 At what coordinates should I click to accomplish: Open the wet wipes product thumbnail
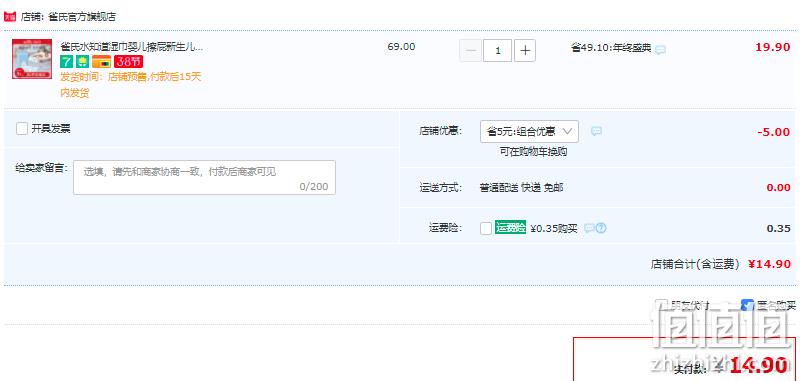32,59
